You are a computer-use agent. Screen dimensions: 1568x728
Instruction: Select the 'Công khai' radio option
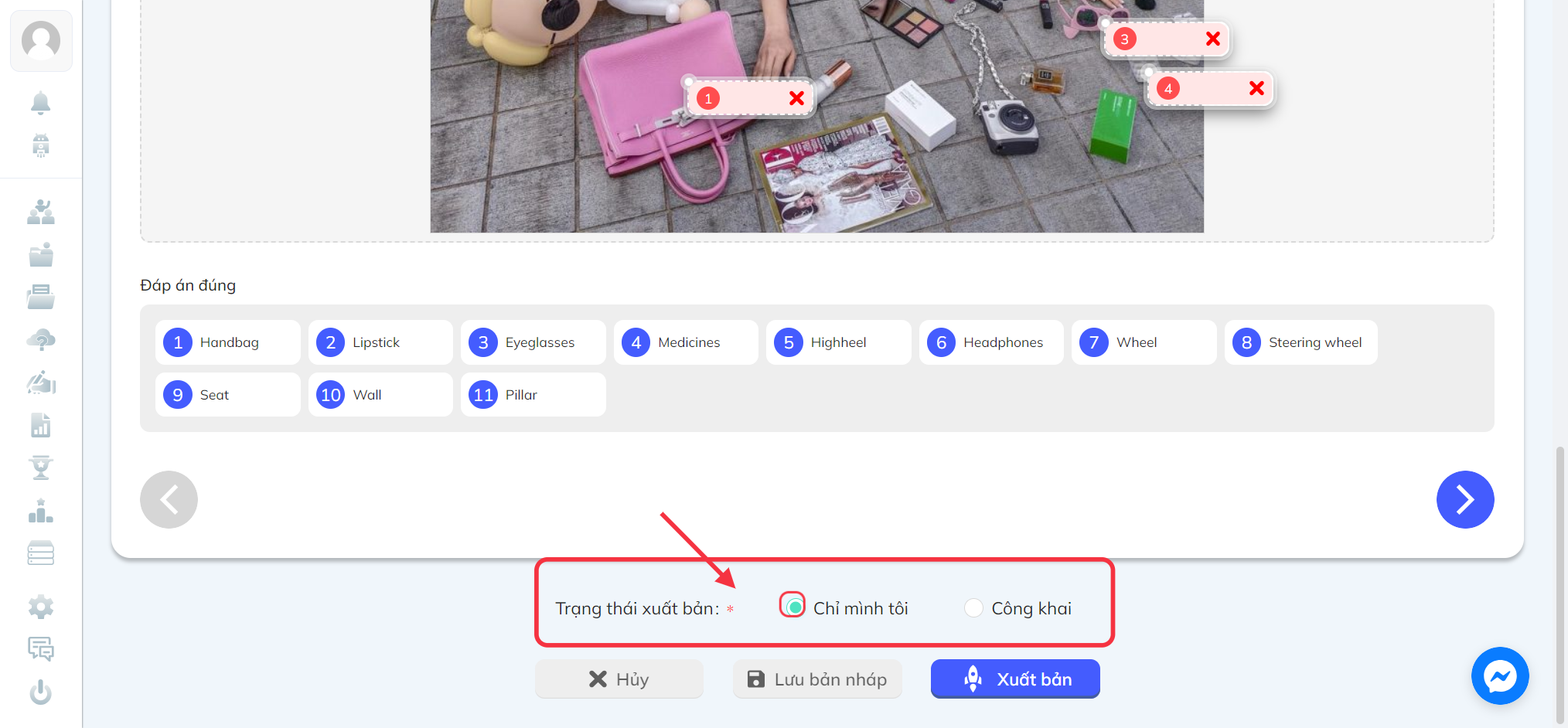(x=973, y=608)
